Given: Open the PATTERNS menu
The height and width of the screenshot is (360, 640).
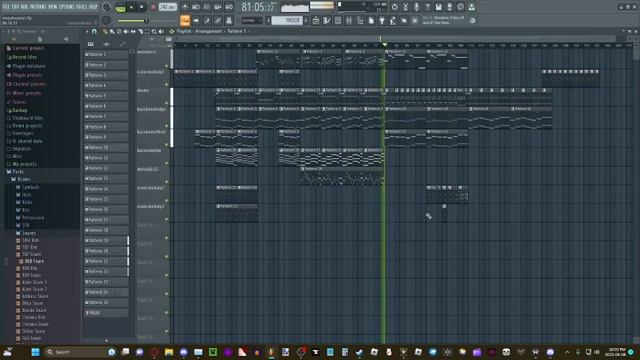Looking at the screenshot, I should (38, 7).
